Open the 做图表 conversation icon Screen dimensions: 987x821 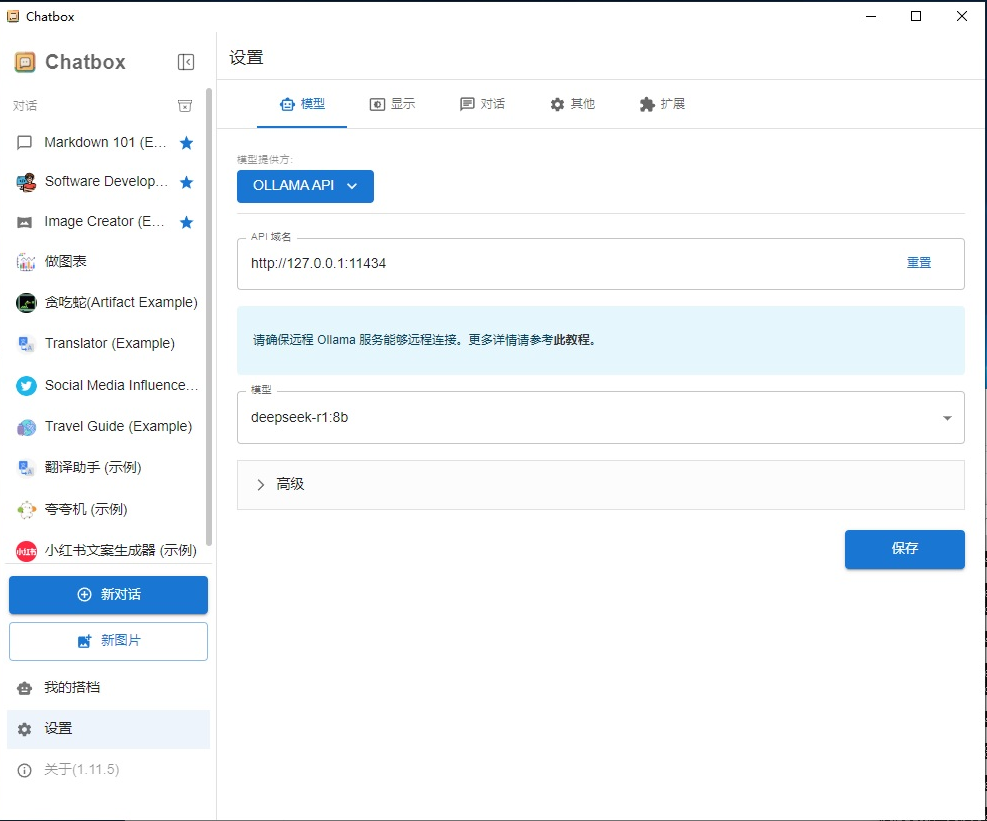26,262
